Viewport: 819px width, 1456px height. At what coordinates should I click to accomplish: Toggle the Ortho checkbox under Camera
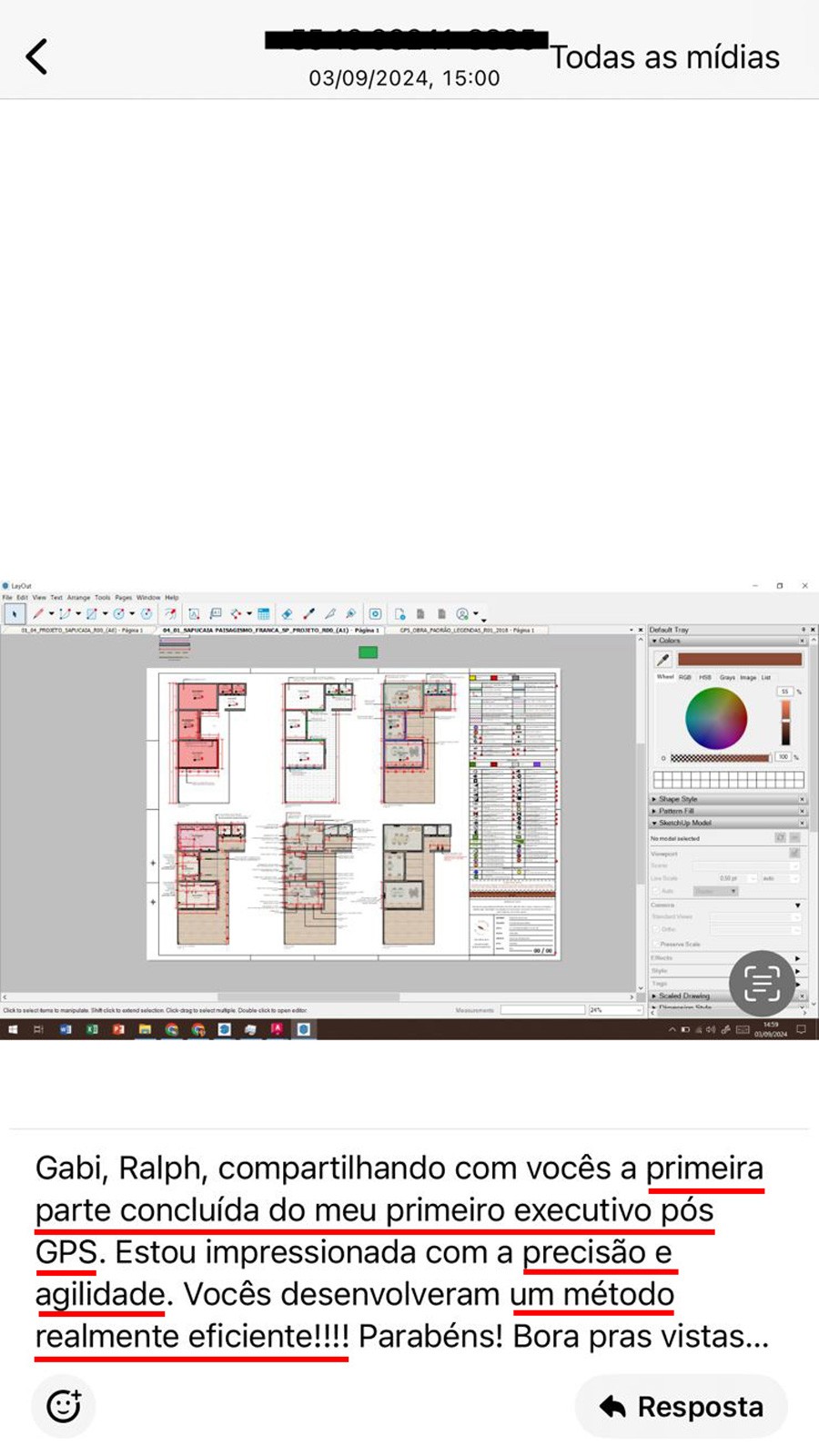656,929
